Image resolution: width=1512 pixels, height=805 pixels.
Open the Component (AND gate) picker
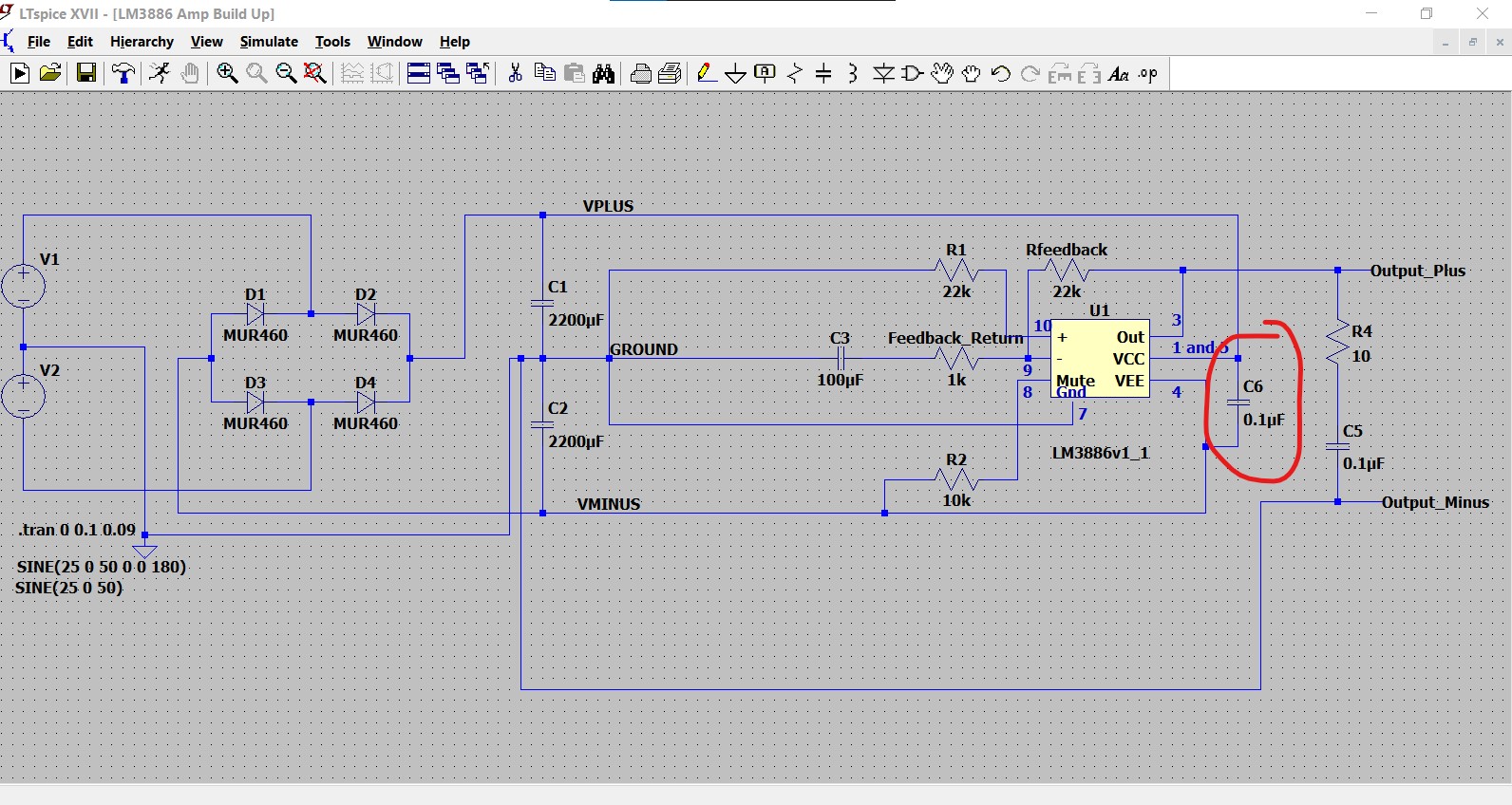(913, 74)
